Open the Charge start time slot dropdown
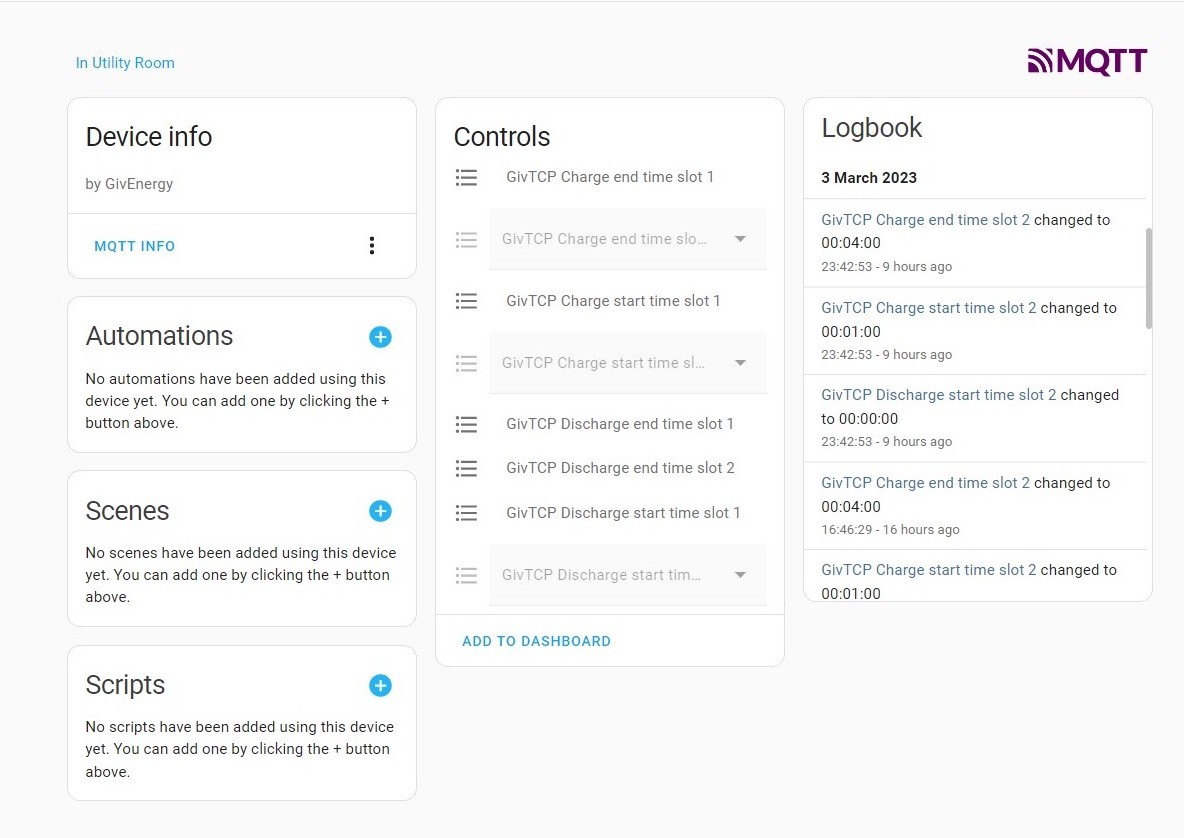This screenshot has height=838, width=1184. point(627,363)
